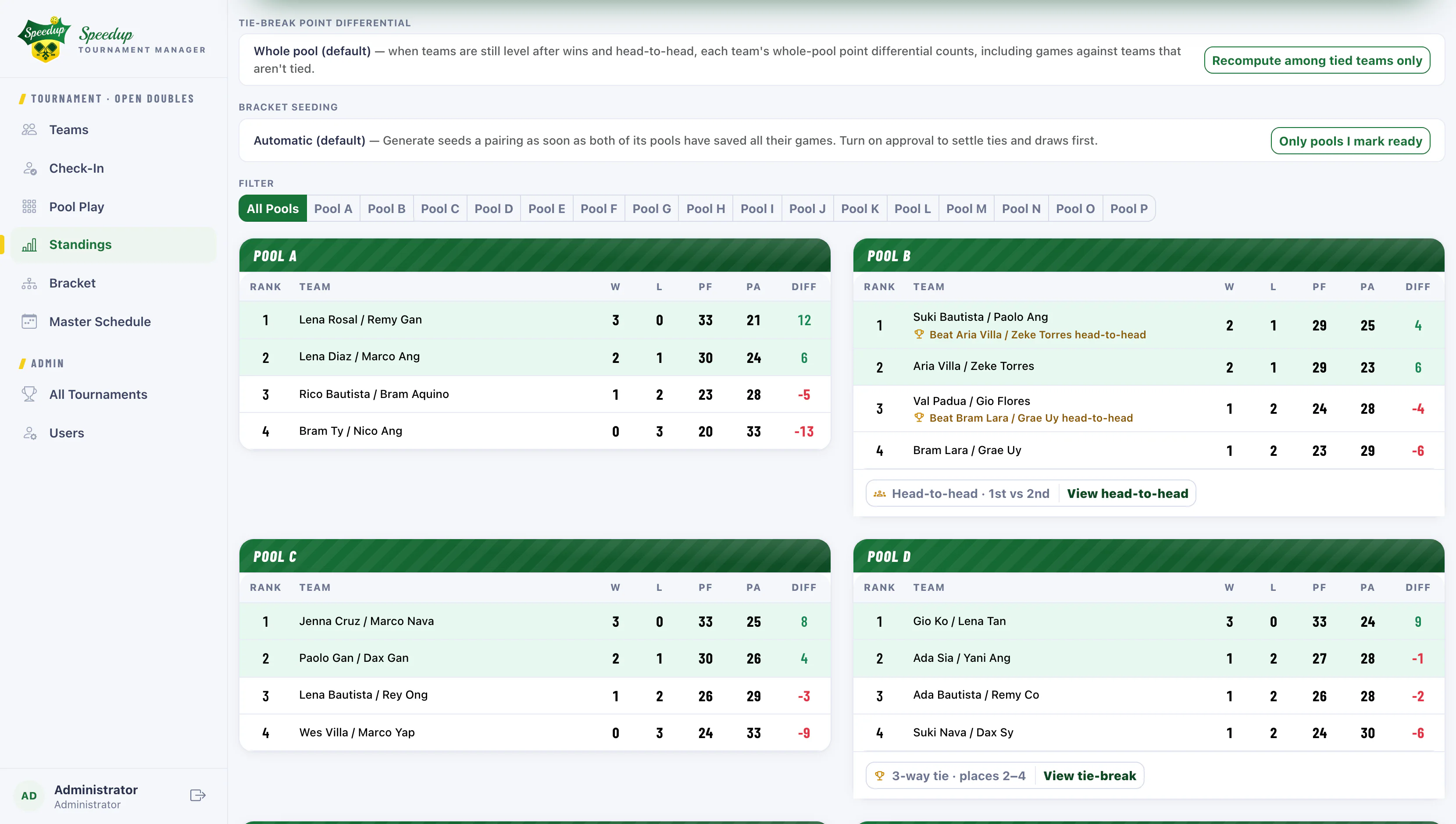Screen dimensions: 1456x824
Task: Click the Standings bar chart icon
Action: pos(29,245)
